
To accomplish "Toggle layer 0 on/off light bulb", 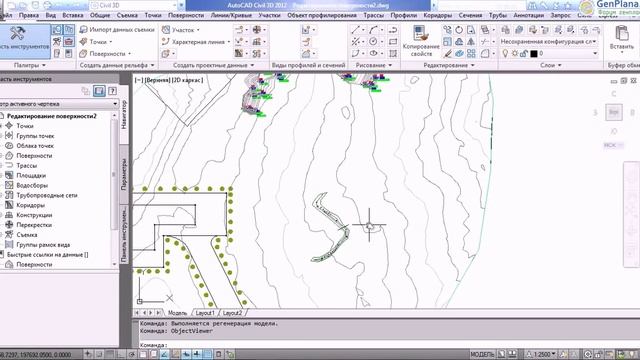I will (505, 53).
